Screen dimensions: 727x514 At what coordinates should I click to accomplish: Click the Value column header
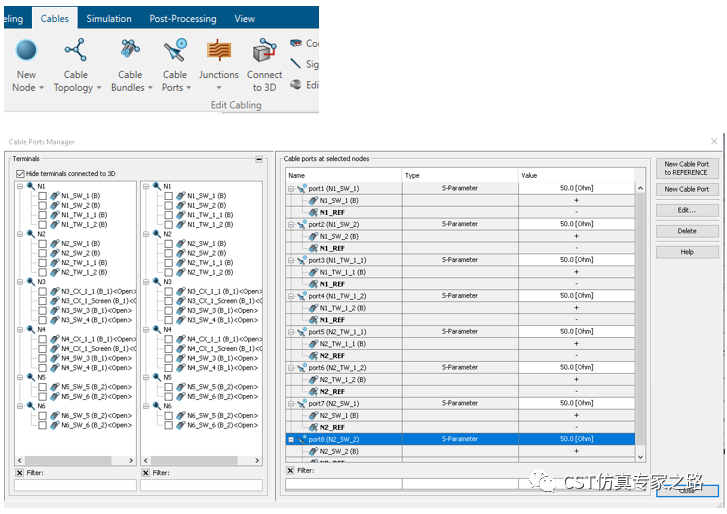[576, 176]
